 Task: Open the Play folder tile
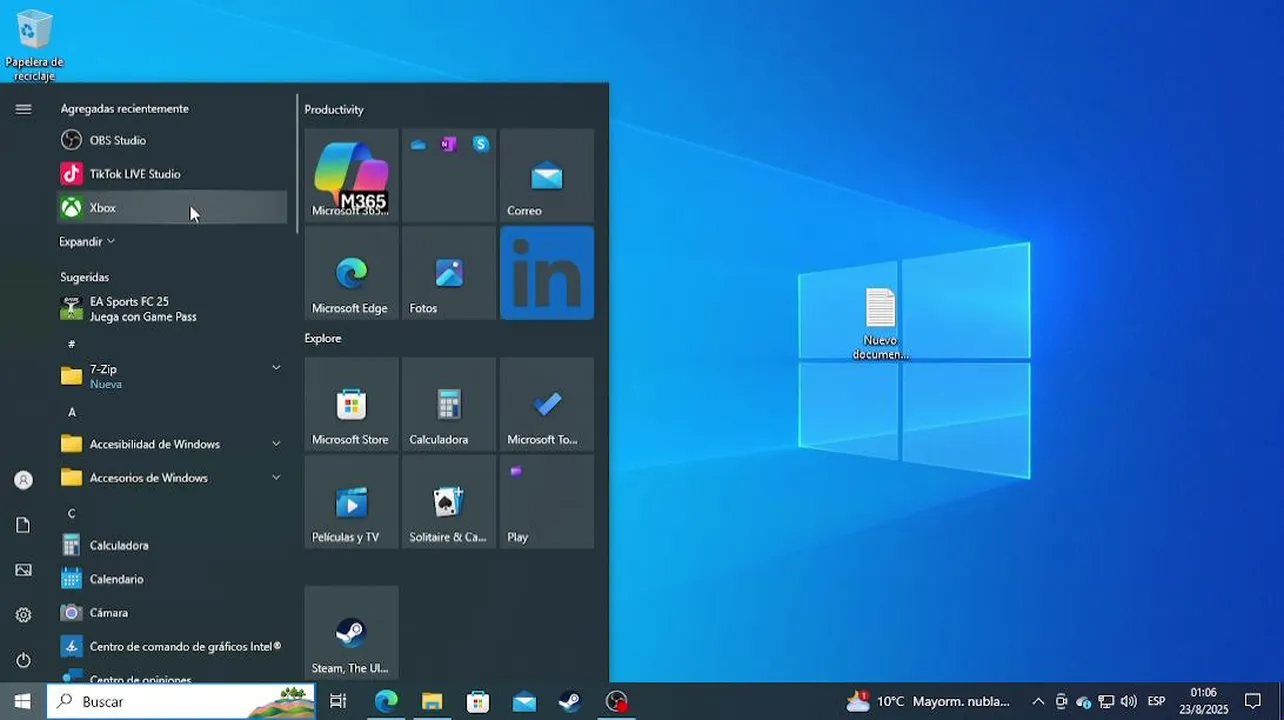[547, 502]
